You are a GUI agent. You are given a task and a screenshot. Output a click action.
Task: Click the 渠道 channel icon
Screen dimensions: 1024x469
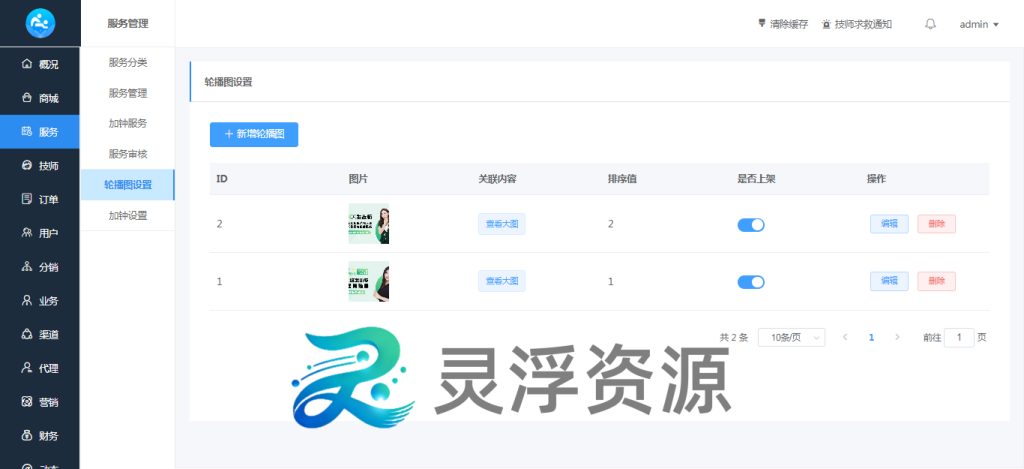click(27, 334)
